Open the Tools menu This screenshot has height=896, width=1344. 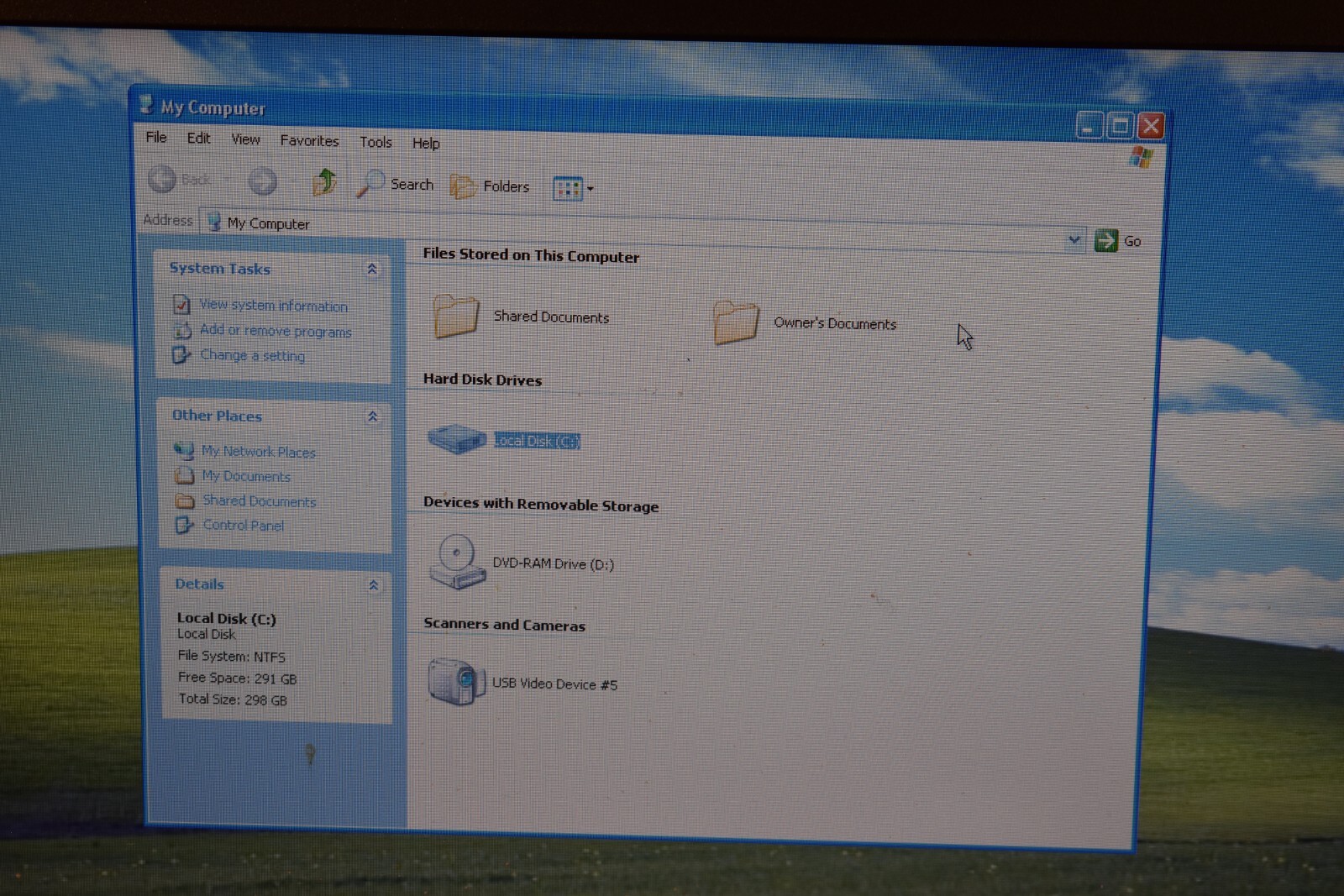coord(375,142)
